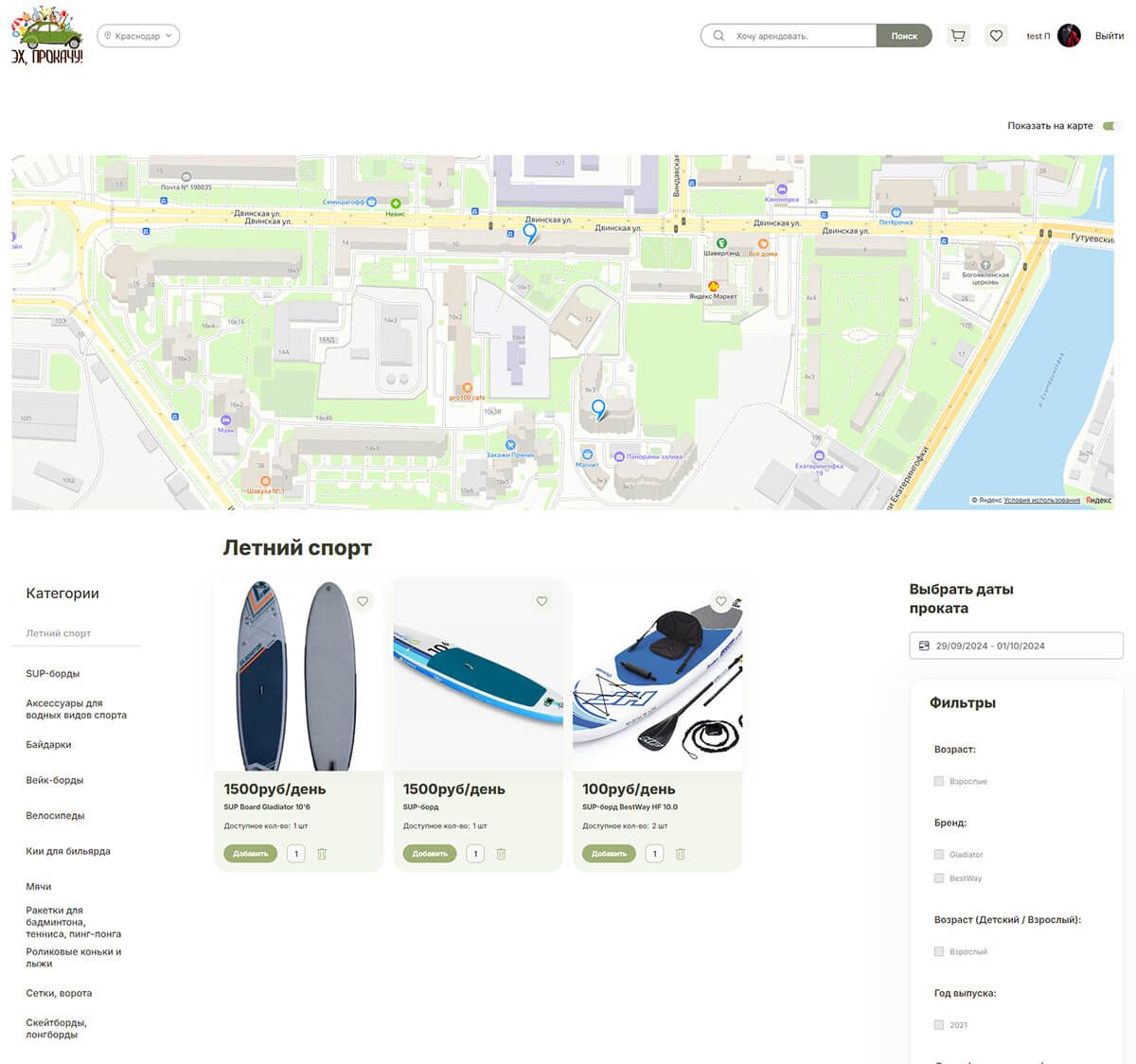Viewport: 1136px width, 1064px height.
Task: Click the site logo with green car
Action: [47, 36]
